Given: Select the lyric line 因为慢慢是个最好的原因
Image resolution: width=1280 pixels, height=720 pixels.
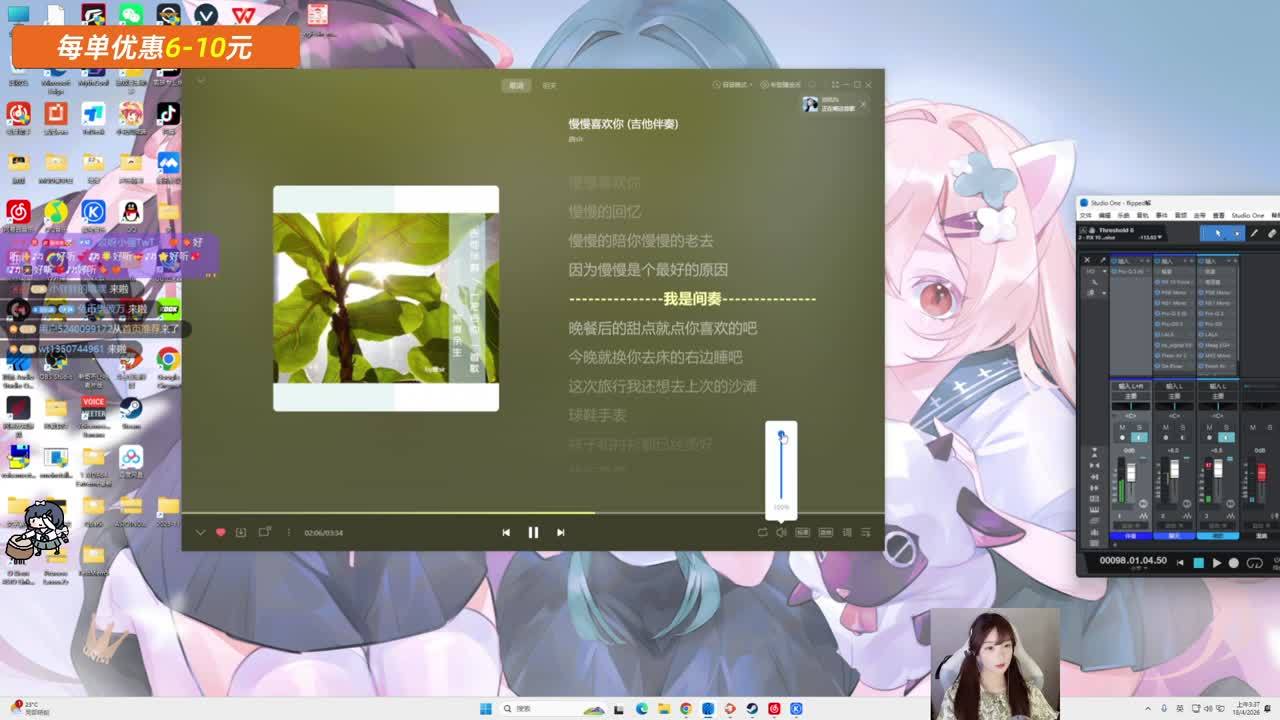Looking at the screenshot, I should [648, 270].
